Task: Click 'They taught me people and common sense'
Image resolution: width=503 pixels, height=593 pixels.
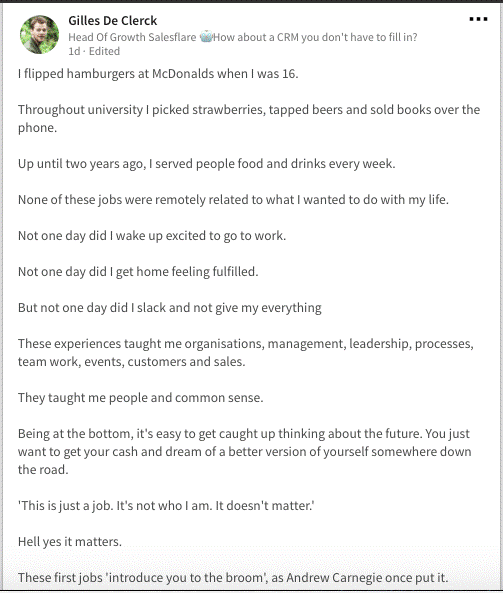Action: coord(140,397)
